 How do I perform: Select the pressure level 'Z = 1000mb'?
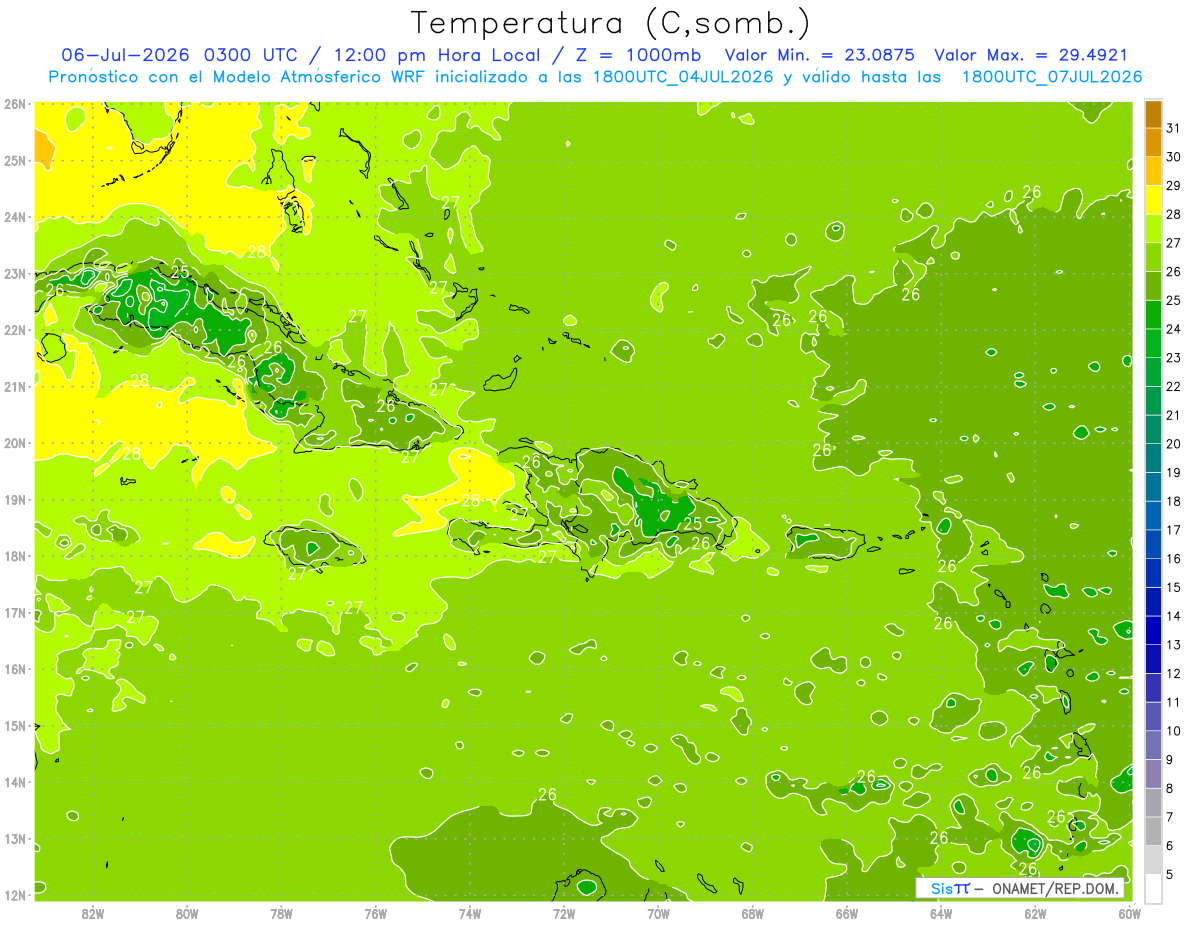coord(641,55)
